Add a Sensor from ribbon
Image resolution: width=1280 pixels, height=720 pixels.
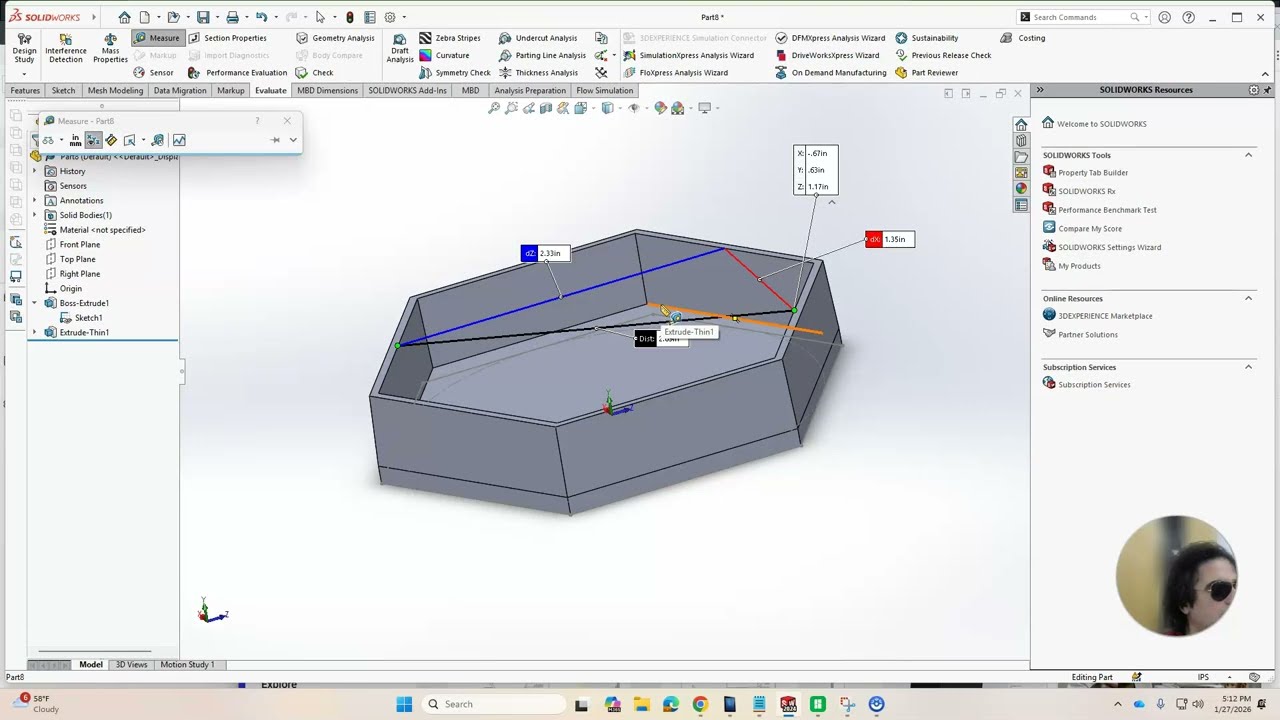click(x=153, y=73)
